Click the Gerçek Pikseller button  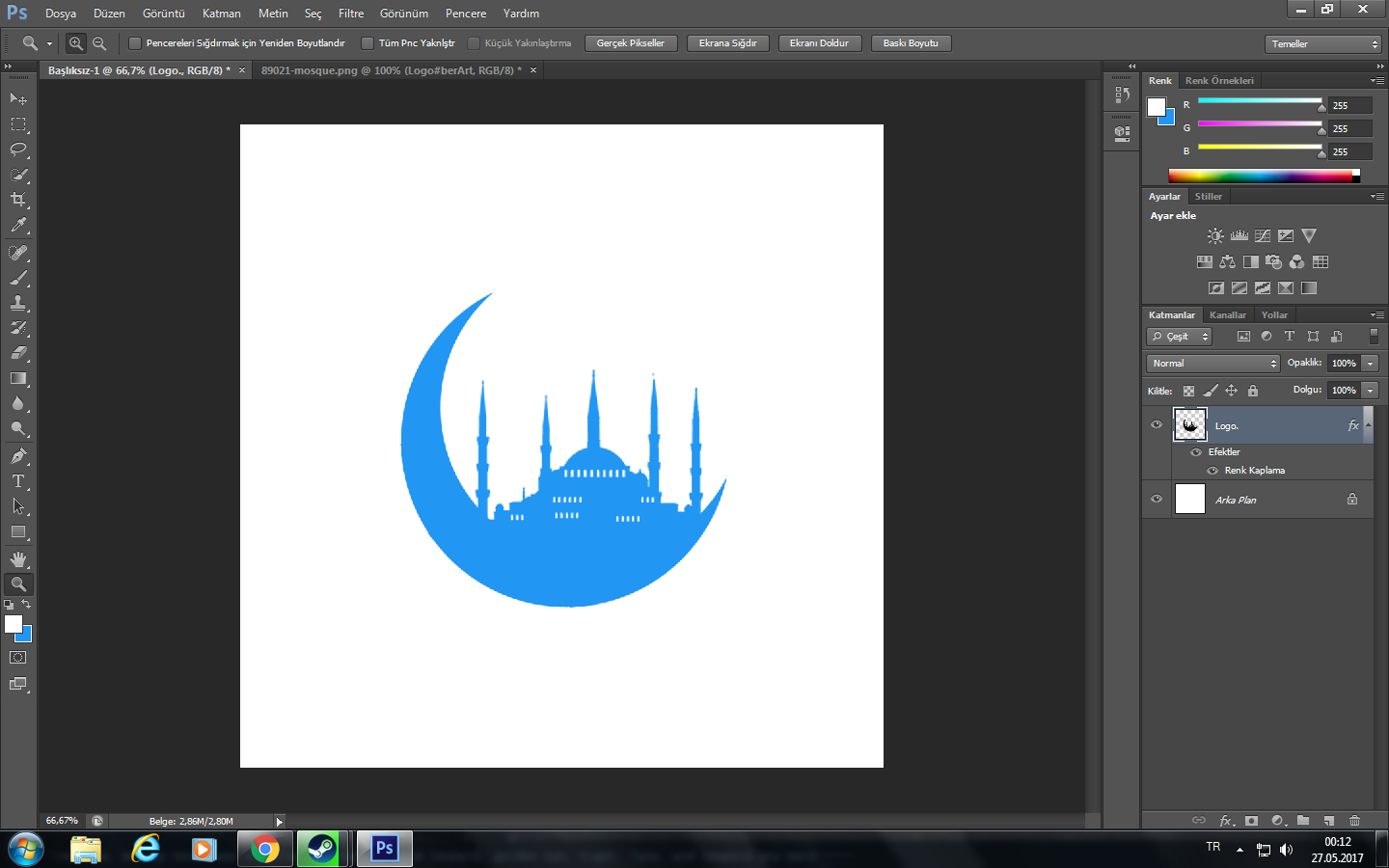tap(631, 43)
